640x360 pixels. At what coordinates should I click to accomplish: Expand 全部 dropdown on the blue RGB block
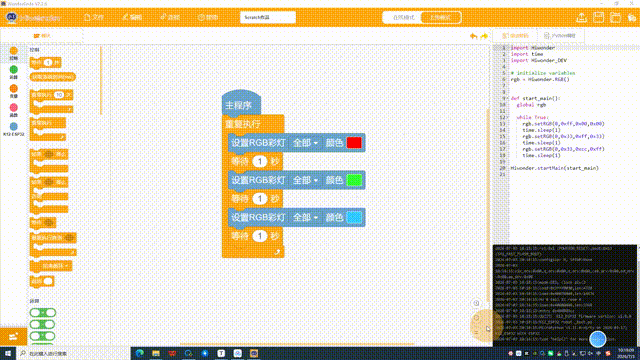(305, 218)
